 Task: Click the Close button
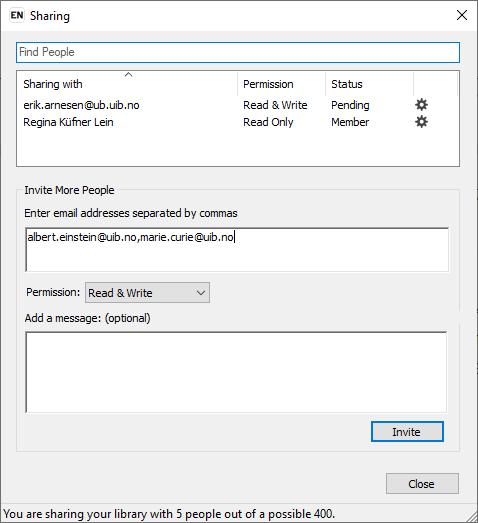pos(422,483)
